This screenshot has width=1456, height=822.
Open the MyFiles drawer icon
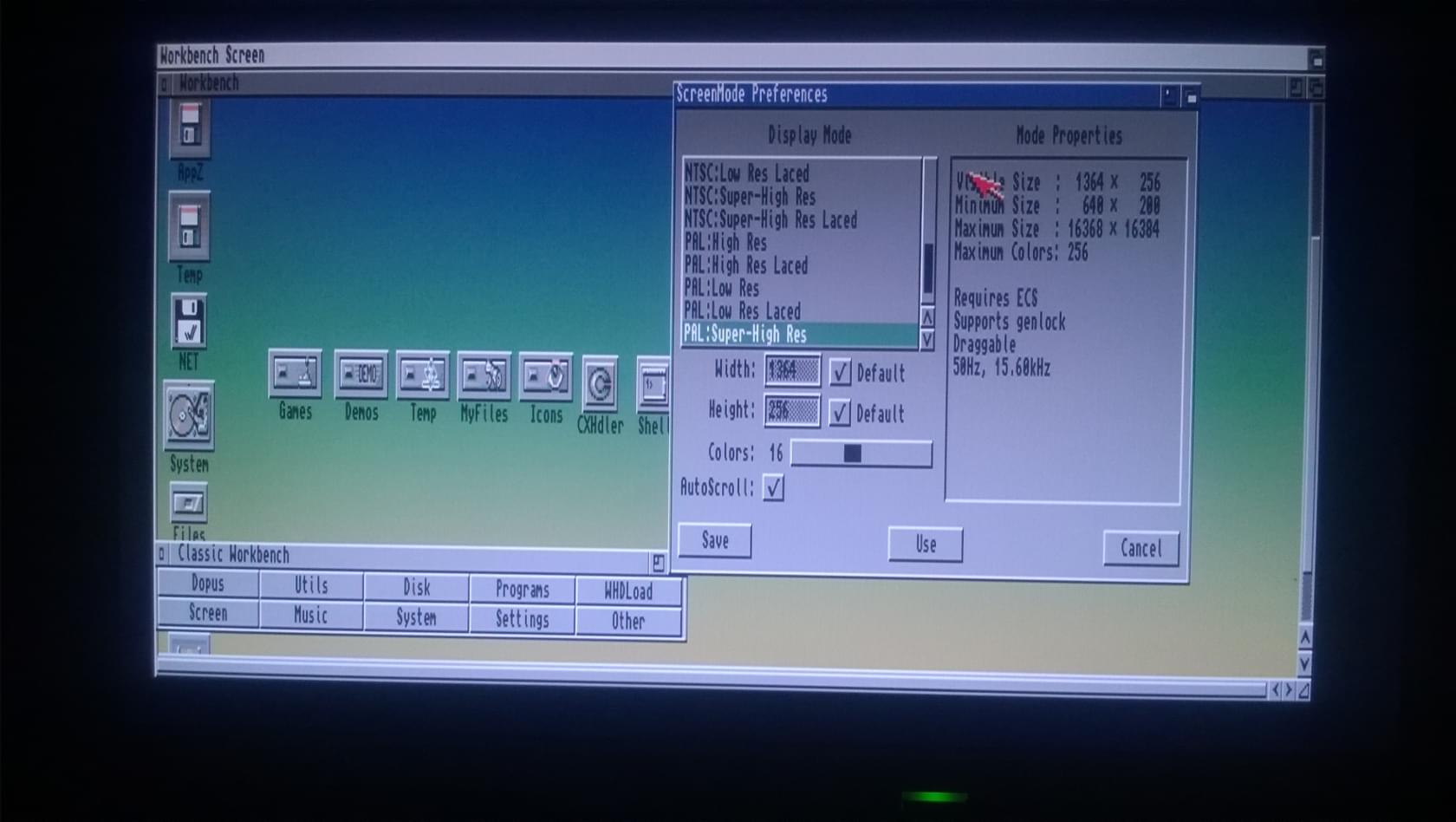pyautogui.click(x=484, y=377)
